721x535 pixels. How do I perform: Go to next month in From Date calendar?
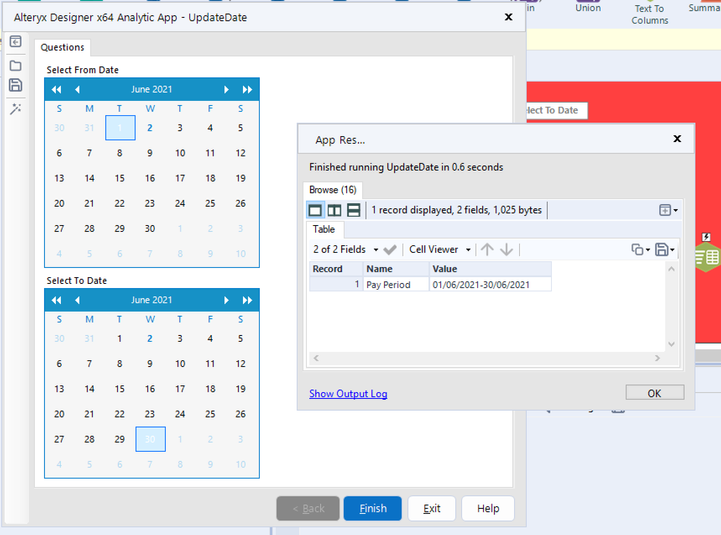pos(226,89)
